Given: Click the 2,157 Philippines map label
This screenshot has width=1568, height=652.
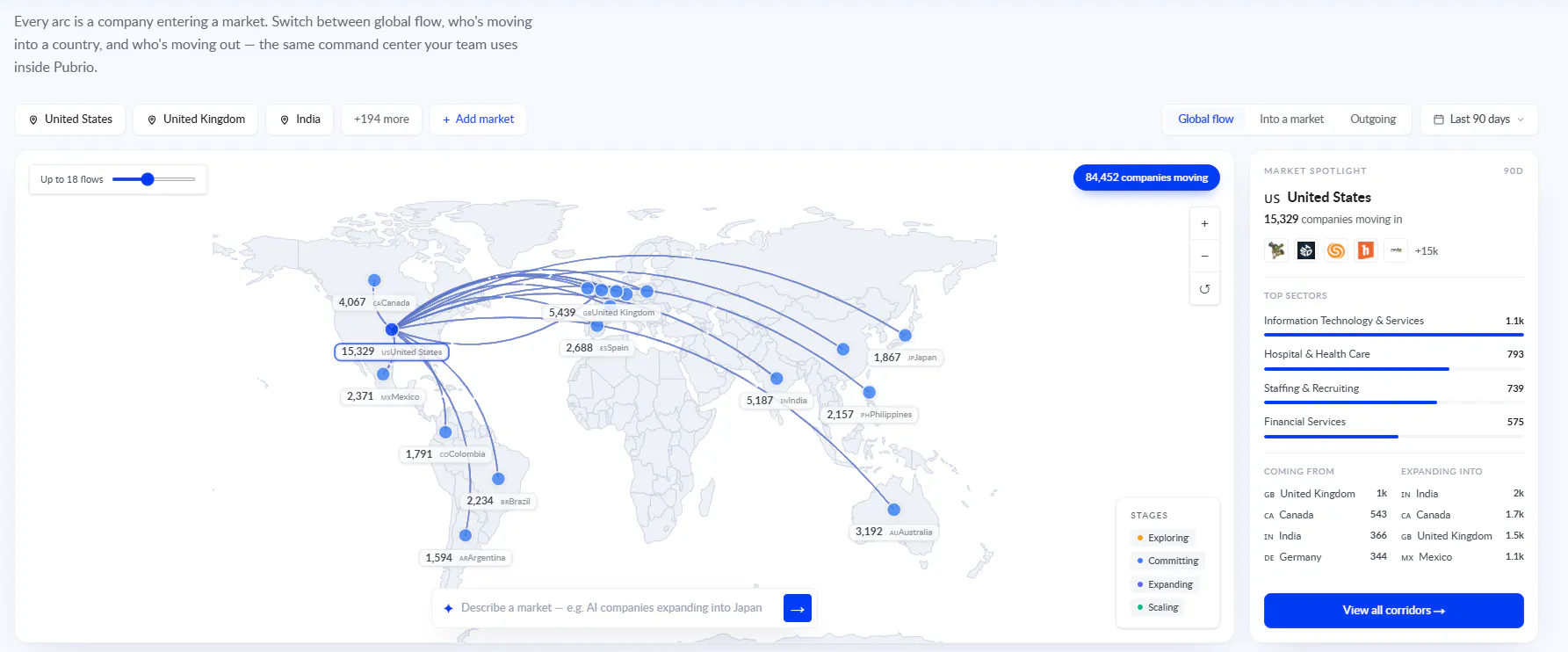Looking at the screenshot, I should [x=869, y=415].
